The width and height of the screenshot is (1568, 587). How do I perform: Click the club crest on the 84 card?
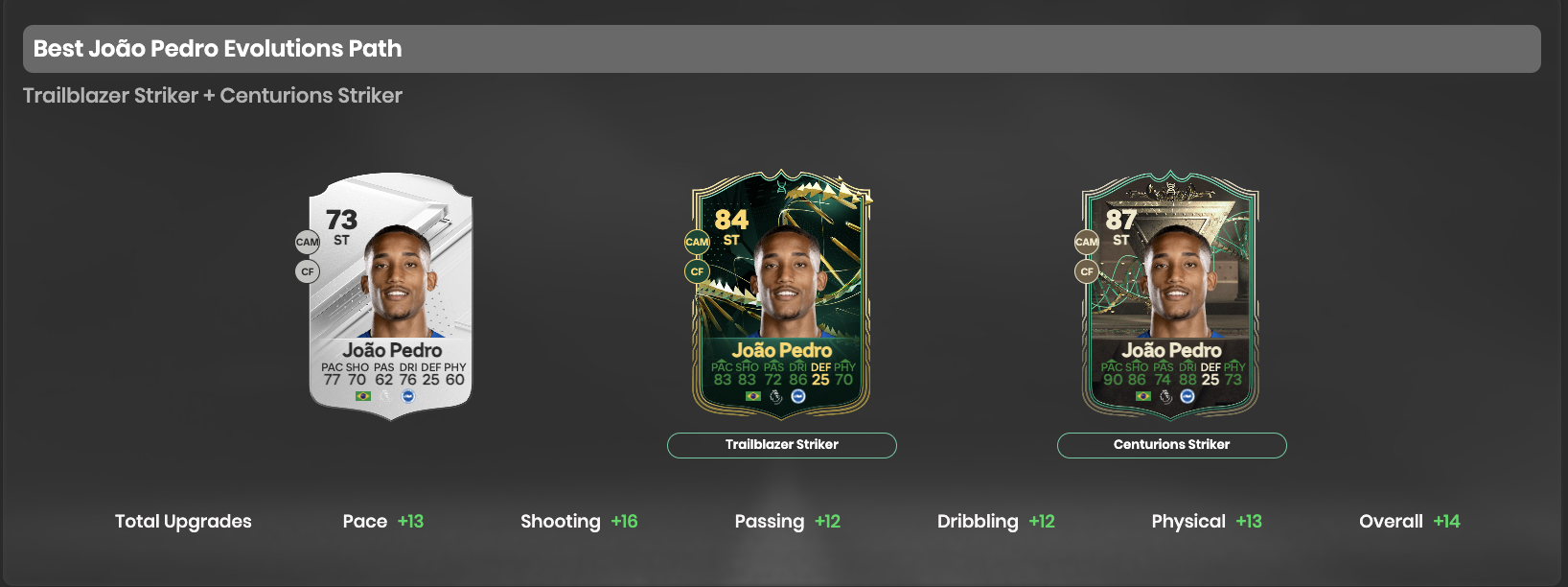click(x=798, y=396)
